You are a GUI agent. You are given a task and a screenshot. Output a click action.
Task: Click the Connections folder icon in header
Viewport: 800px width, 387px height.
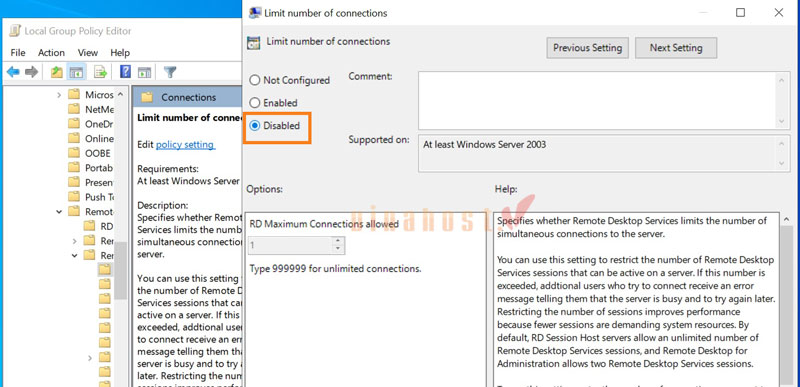click(x=147, y=97)
